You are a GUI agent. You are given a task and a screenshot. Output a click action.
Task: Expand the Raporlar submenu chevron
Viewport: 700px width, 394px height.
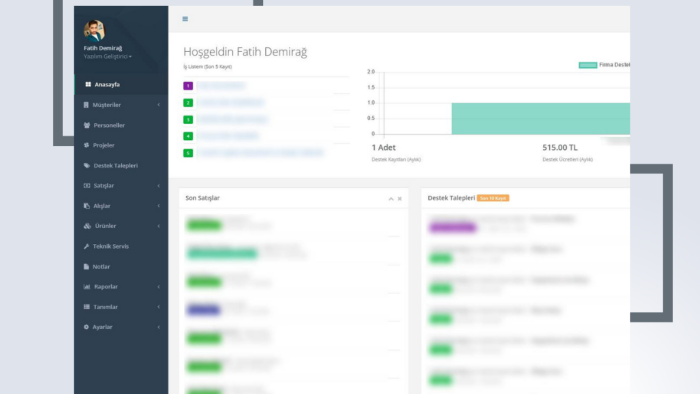158,286
